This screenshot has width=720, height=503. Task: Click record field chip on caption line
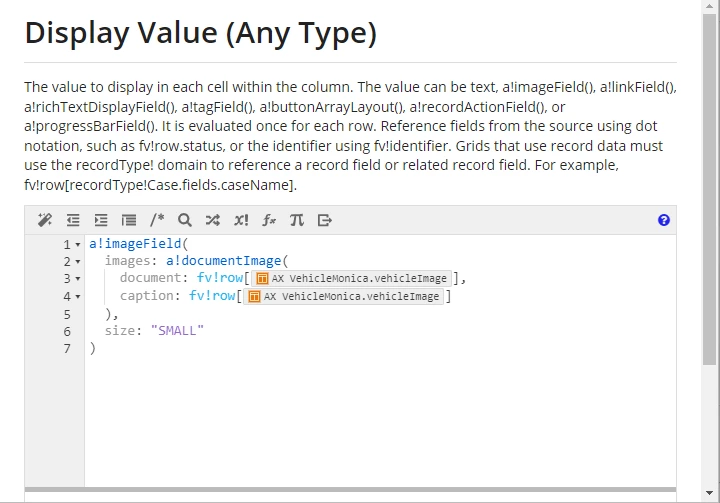(x=343, y=296)
